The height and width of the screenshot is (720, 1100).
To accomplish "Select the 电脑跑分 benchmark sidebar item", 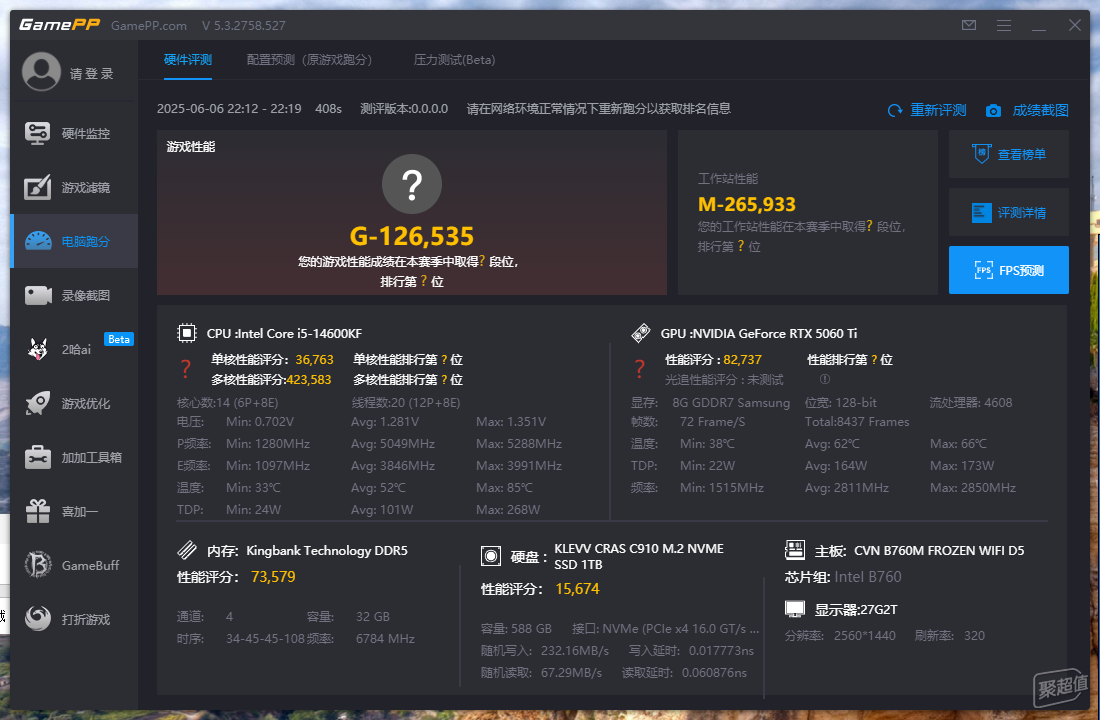I will pyautogui.click(x=74, y=241).
